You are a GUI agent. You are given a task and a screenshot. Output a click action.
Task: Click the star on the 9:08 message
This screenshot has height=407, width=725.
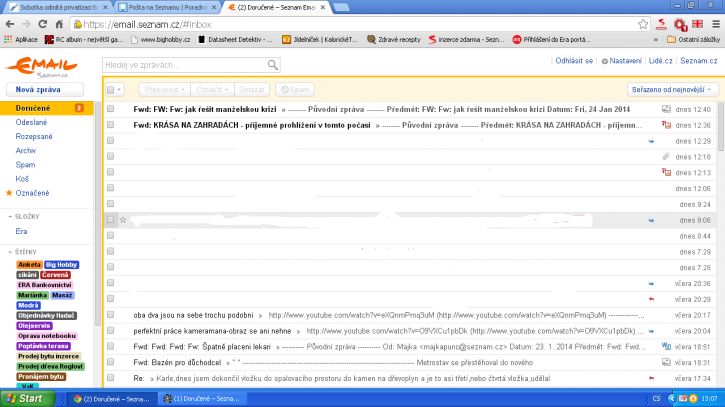pyautogui.click(x=123, y=220)
